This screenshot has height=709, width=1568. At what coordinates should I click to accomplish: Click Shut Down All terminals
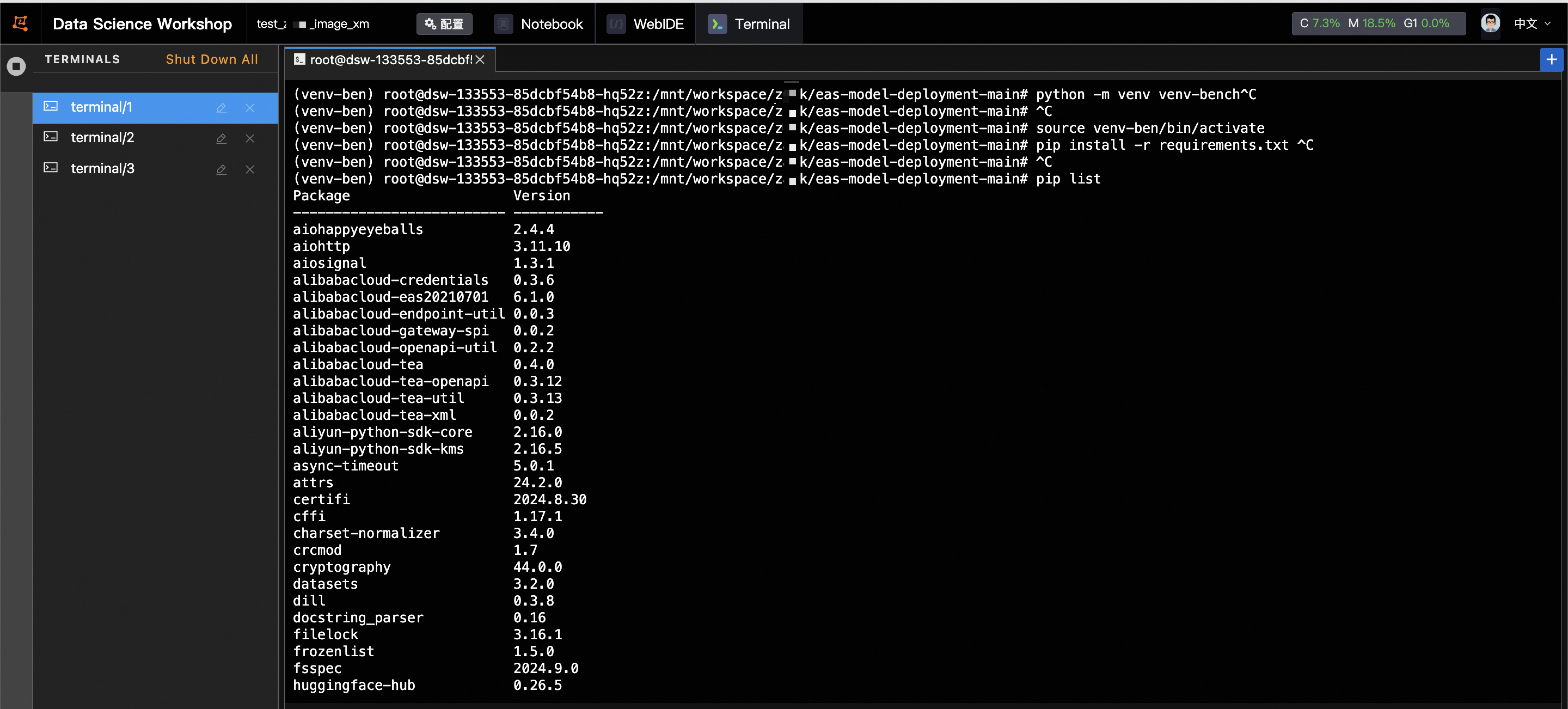click(212, 59)
